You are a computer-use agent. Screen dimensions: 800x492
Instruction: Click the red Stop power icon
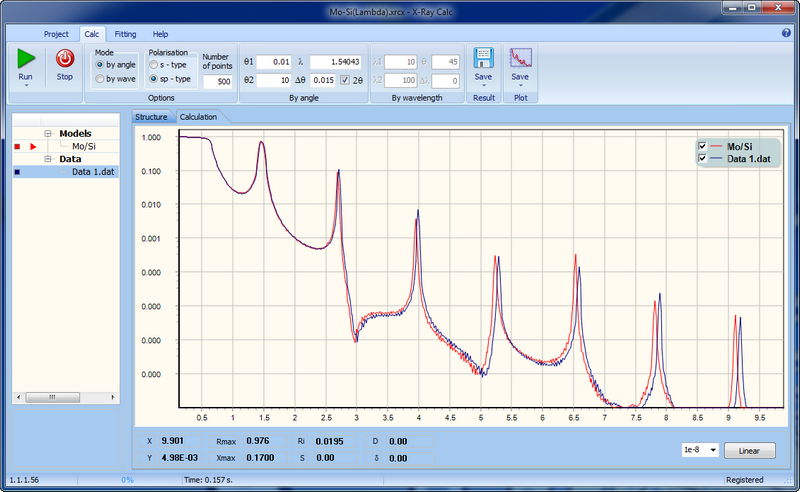(x=65, y=59)
